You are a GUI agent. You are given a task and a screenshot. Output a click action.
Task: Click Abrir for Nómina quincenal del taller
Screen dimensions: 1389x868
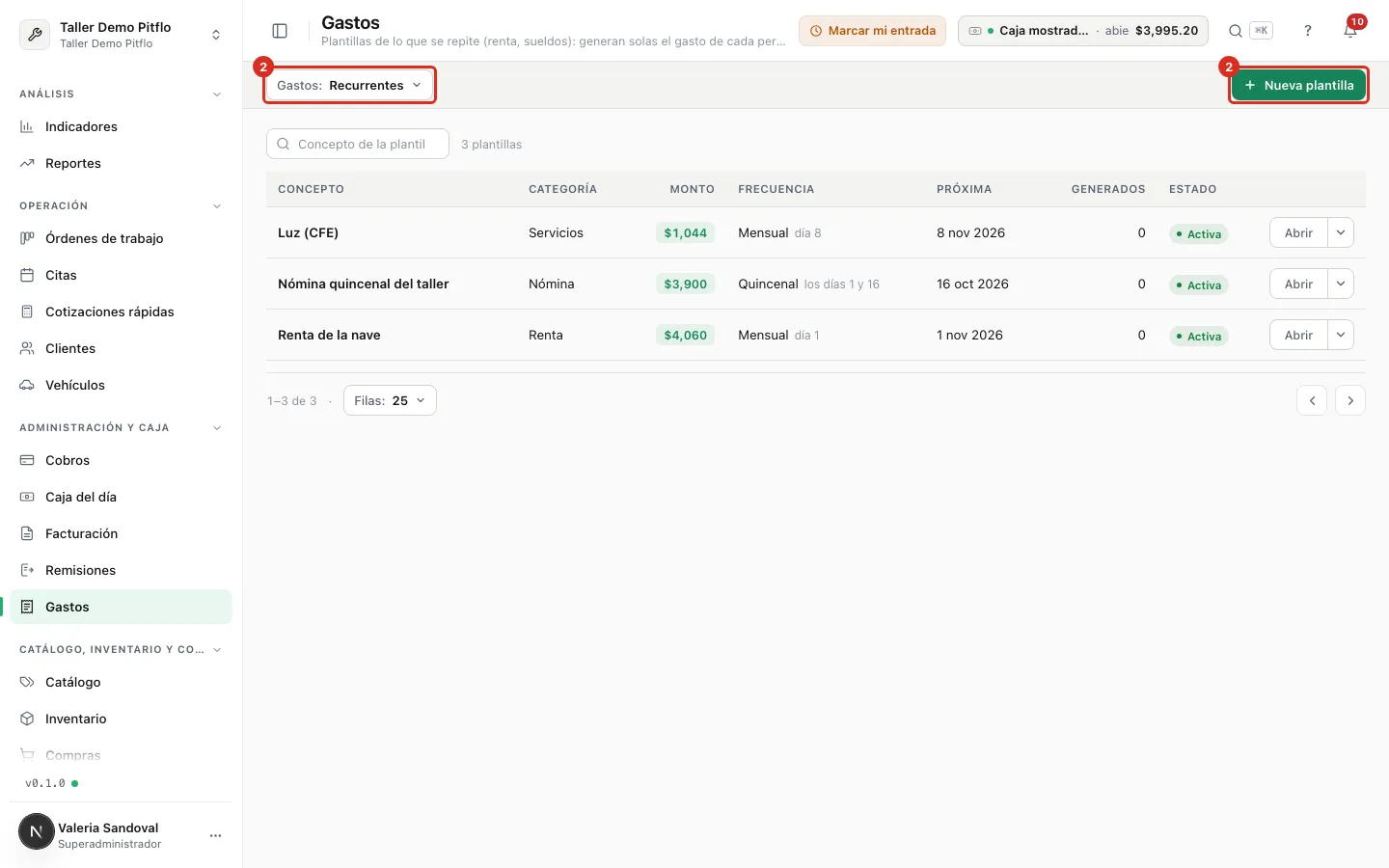click(1298, 284)
